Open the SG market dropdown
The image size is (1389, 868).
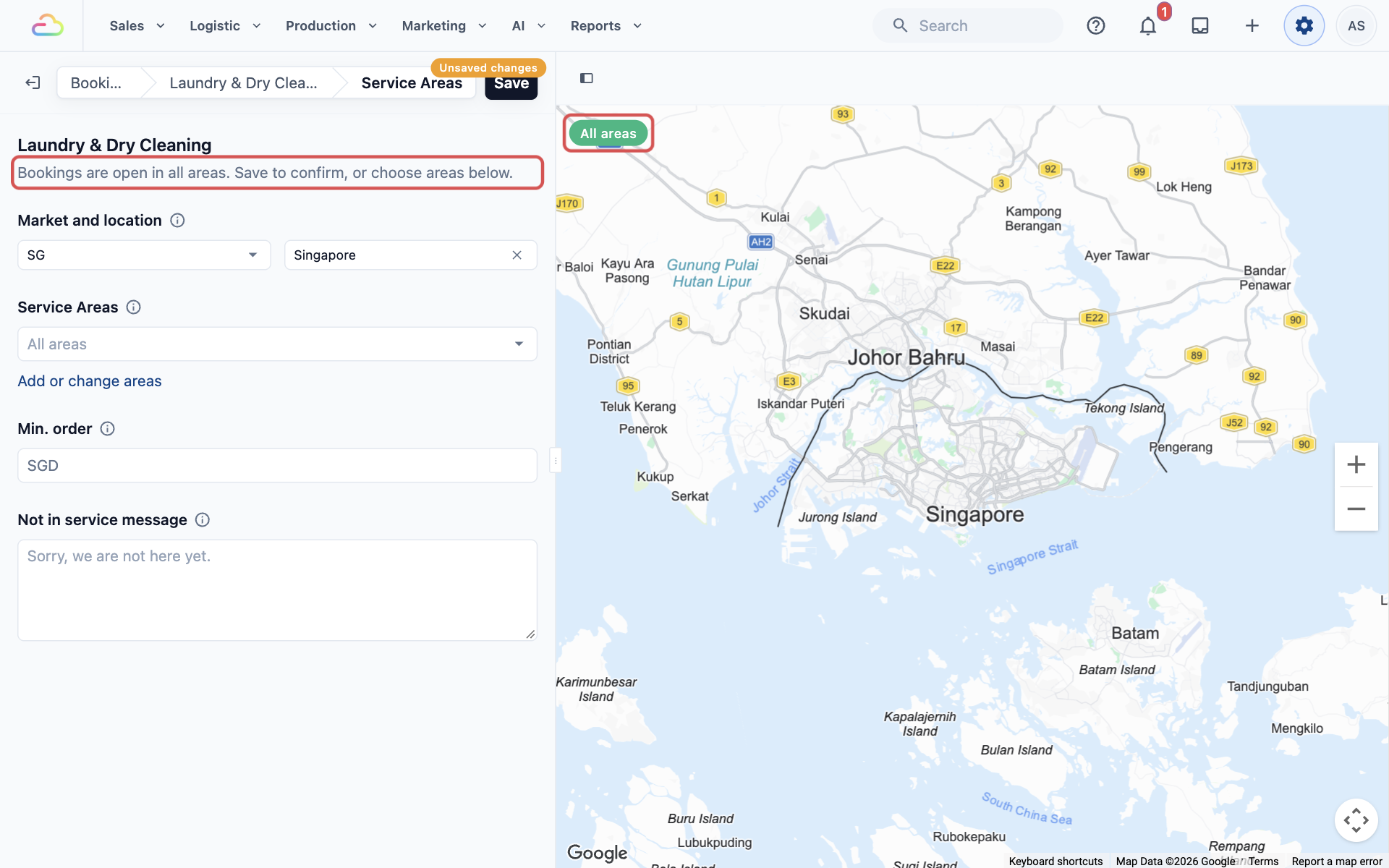pyautogui.click(x=144, y=255)
